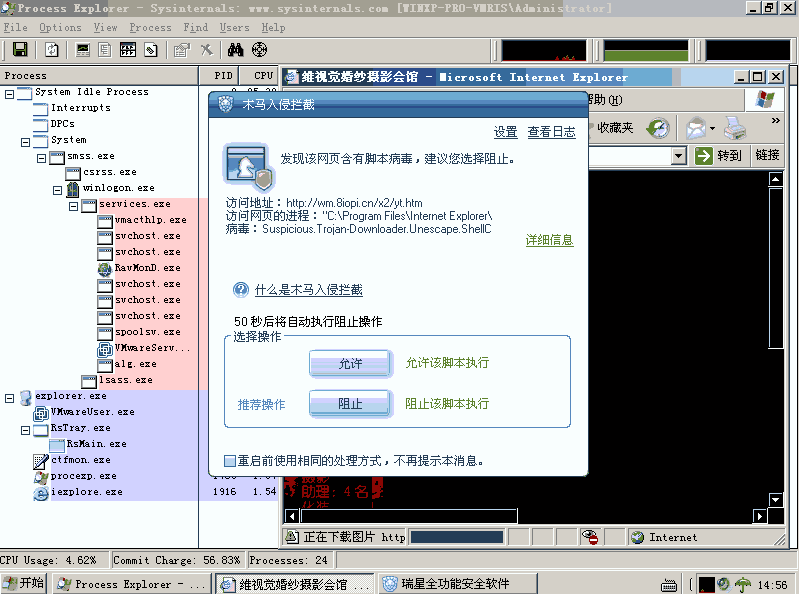Viewport: 799px width, 594px height.
Task: Select the Find Window's Process target icon
Action: (259, 49)
